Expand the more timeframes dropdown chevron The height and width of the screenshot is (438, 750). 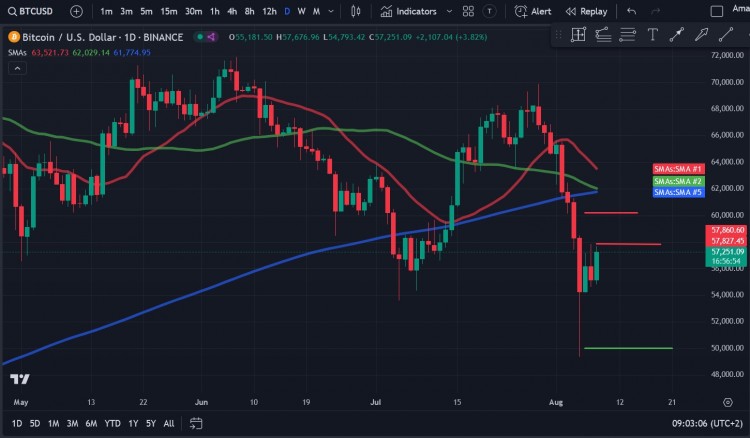pyautogui.click(x=331, y=12)
